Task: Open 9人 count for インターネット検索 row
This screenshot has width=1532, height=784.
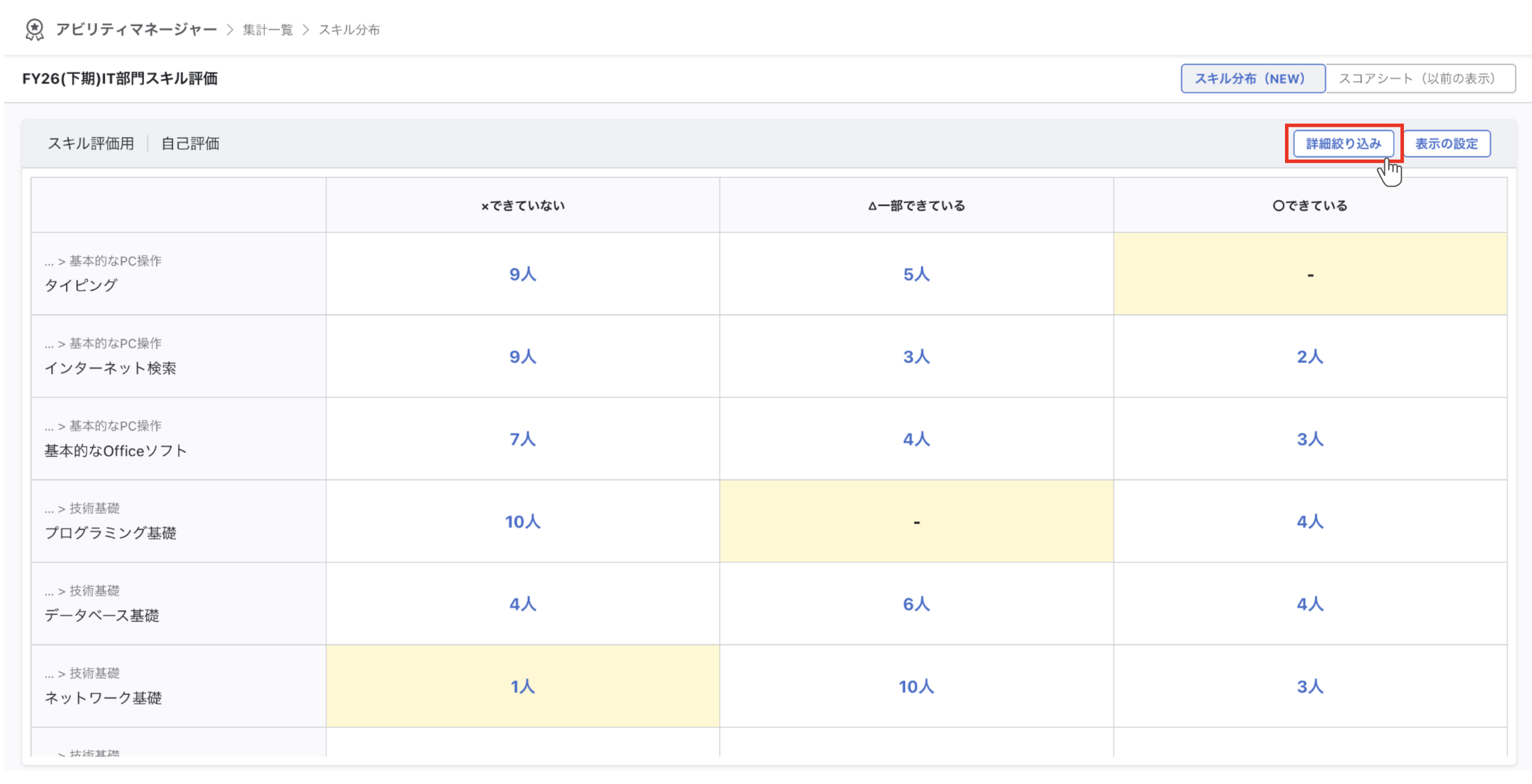Action: pyautogui.click(x=523, y=357)
